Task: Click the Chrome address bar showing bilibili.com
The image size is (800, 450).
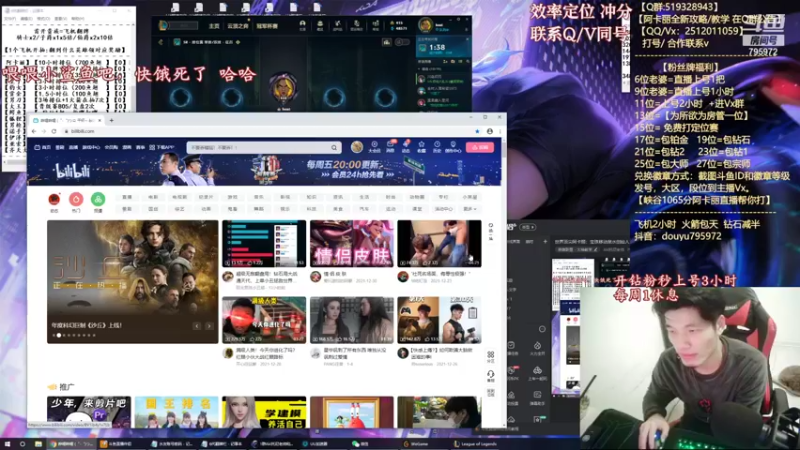Action: (268, 131)
